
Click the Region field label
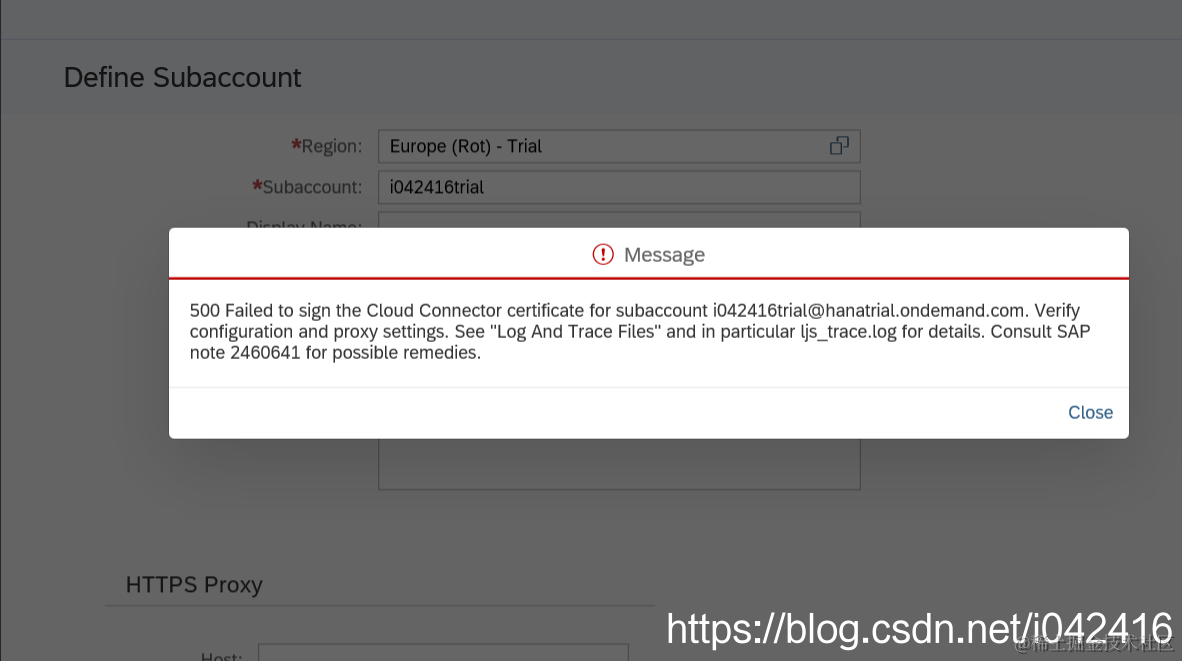click(x=326, y=146)
